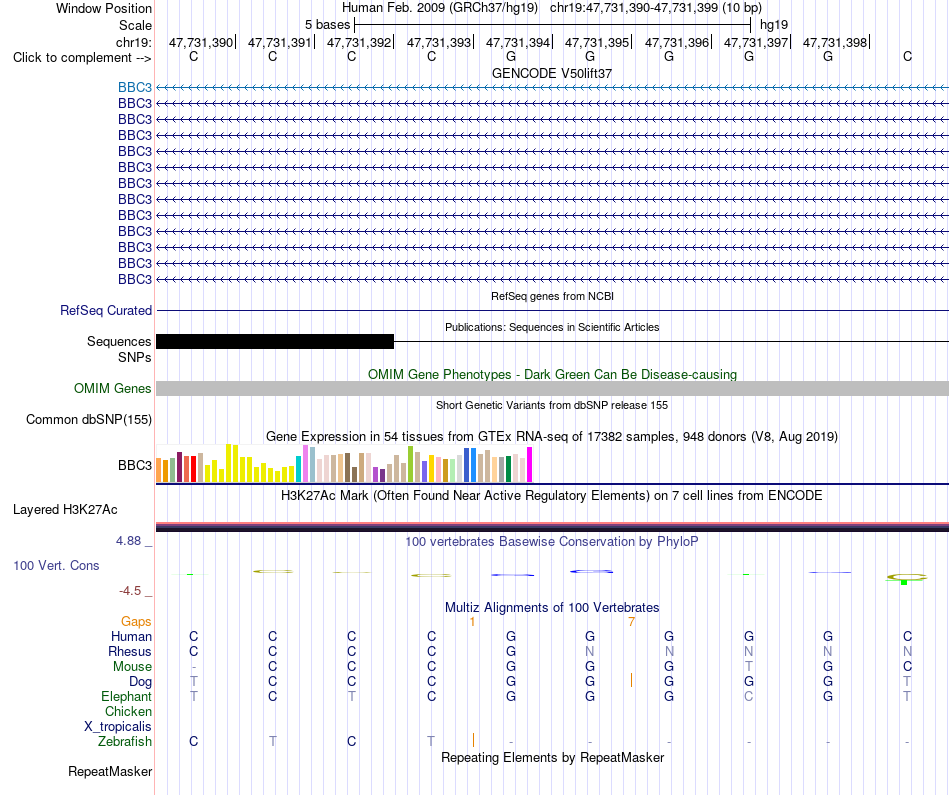Open the OMIM Gene Phenotypes track title

[x=552, y=374]
